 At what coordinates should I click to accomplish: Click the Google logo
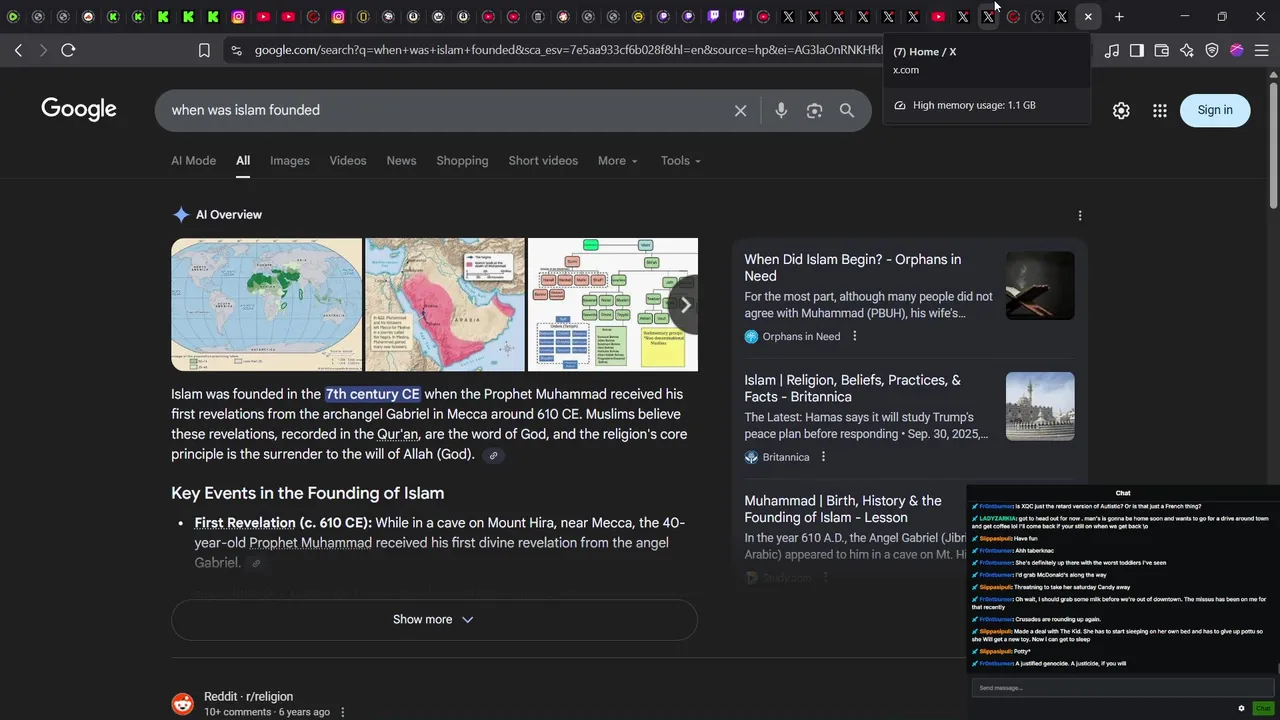click(79, 110)
